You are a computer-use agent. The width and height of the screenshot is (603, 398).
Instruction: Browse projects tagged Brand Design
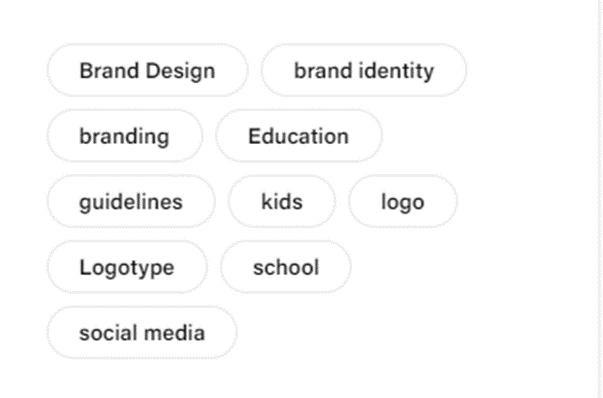[x=147, y=70]
